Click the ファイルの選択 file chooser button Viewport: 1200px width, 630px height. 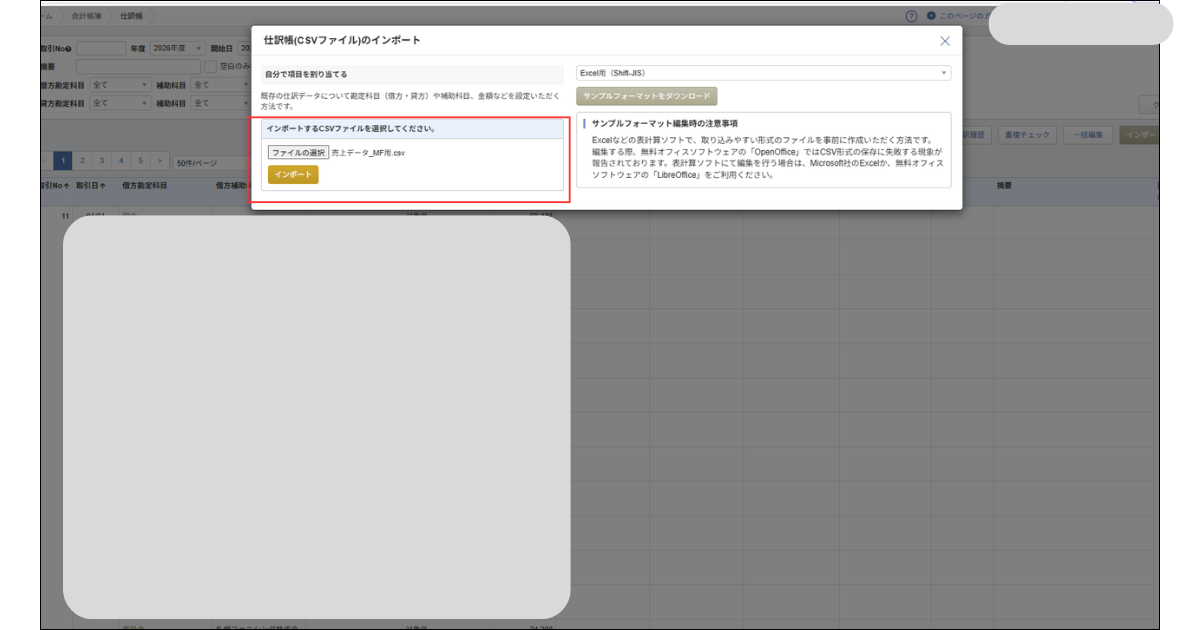click(298, 152)
